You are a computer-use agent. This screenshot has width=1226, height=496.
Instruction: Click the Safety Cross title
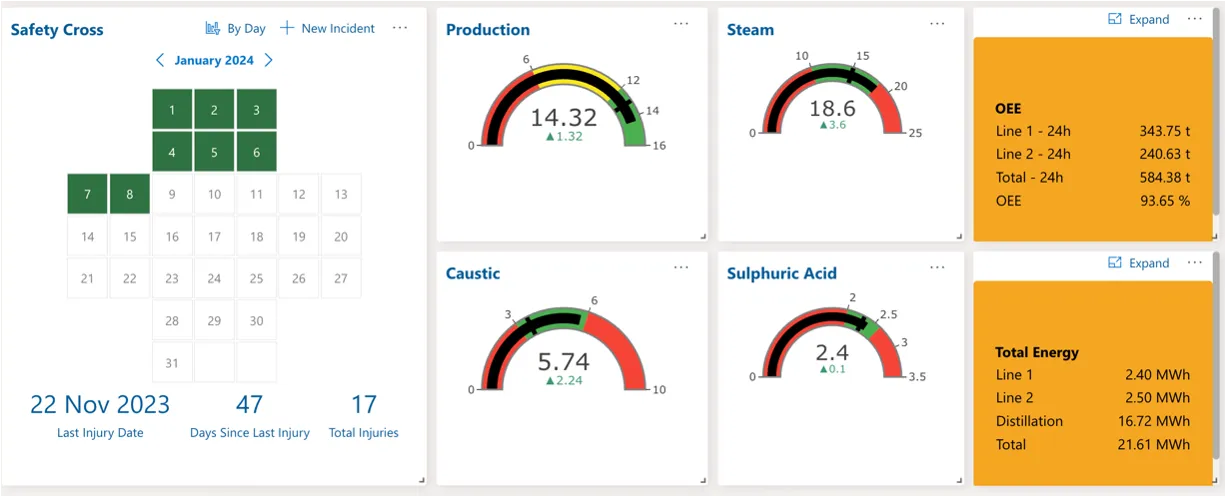click(57, 29)
